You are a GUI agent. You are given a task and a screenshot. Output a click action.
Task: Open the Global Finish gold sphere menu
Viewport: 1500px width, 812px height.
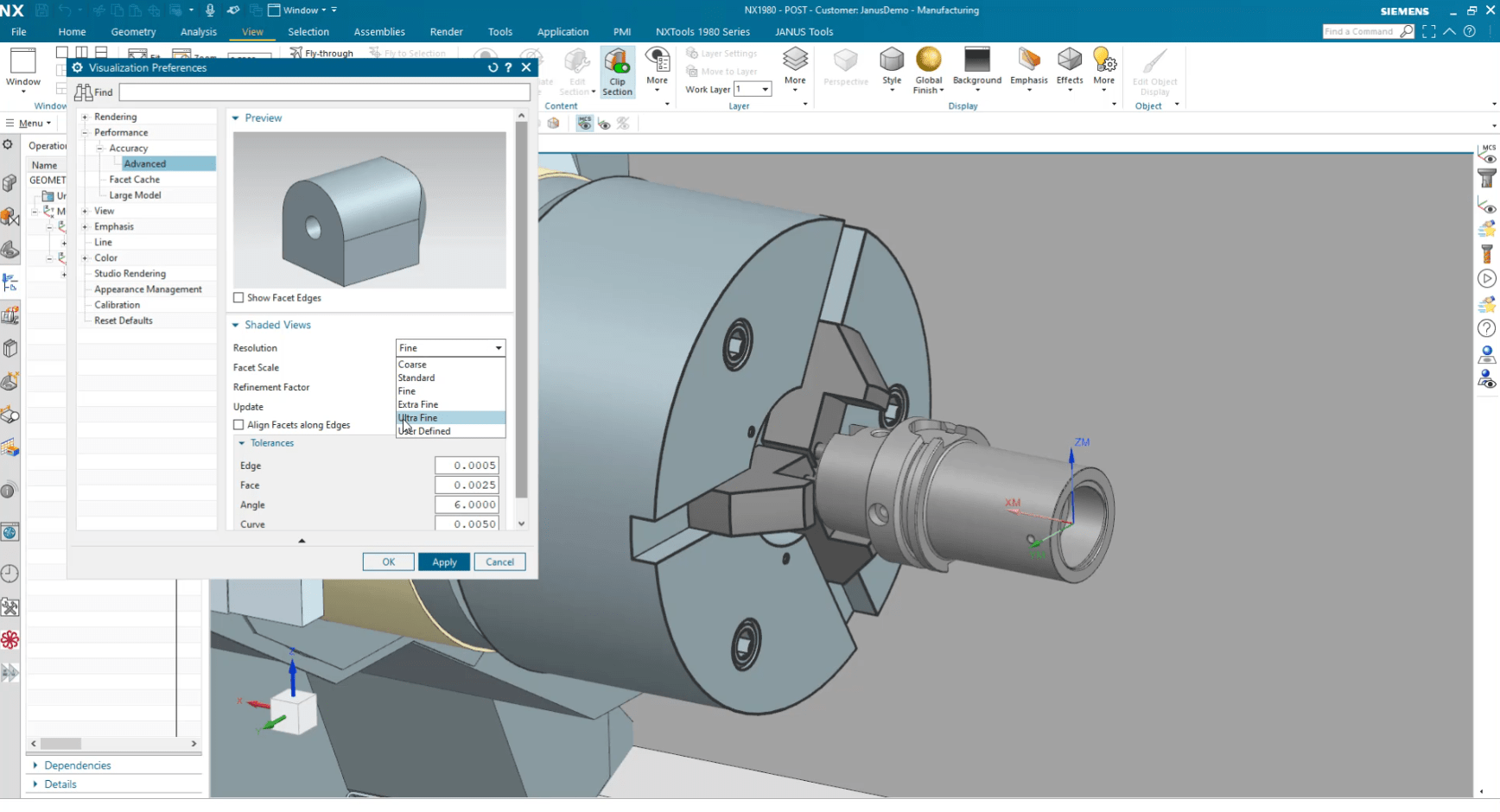coord(929,71)
